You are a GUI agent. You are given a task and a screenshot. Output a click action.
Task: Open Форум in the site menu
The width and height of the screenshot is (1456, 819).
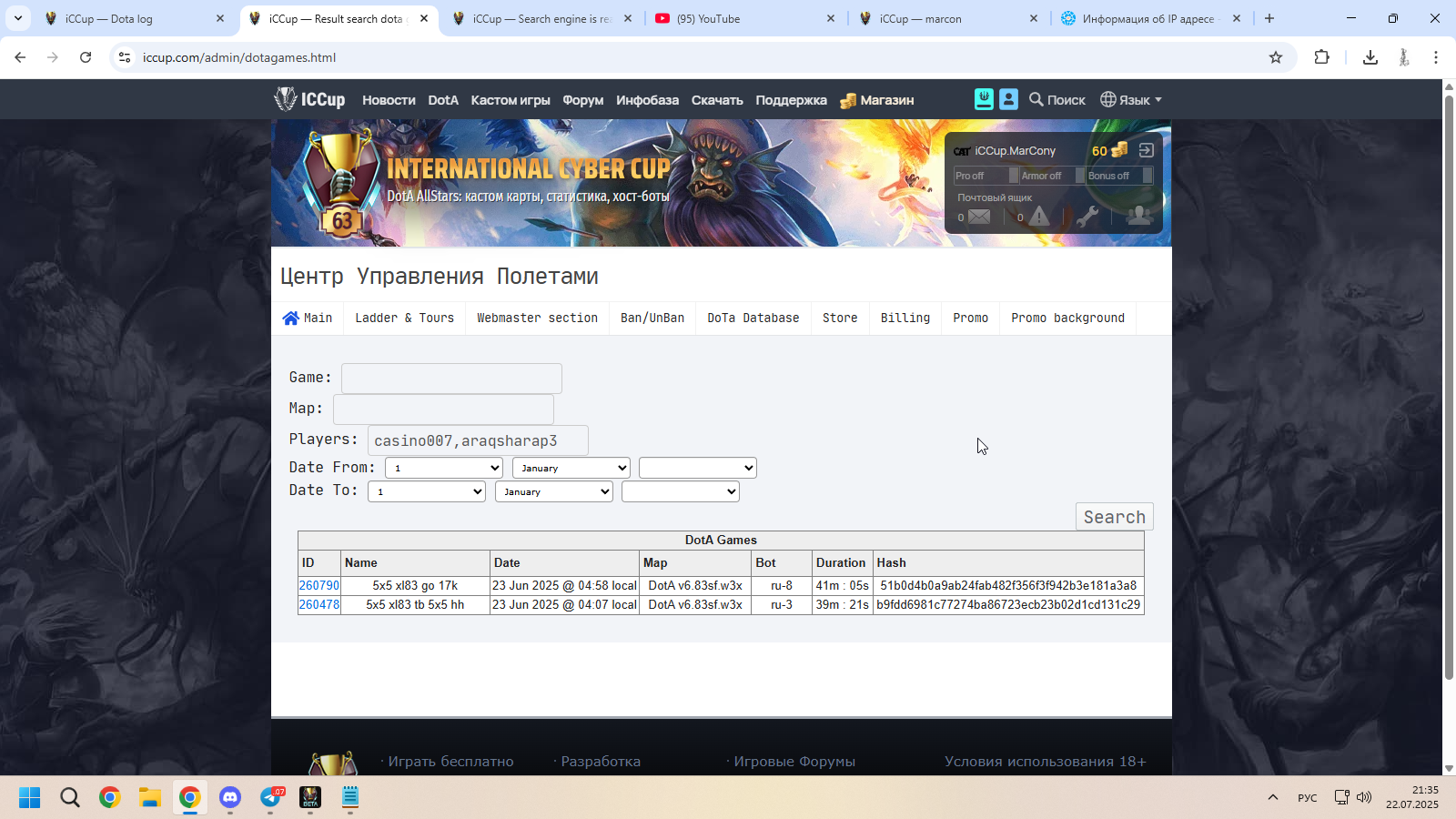coord(582,100)
